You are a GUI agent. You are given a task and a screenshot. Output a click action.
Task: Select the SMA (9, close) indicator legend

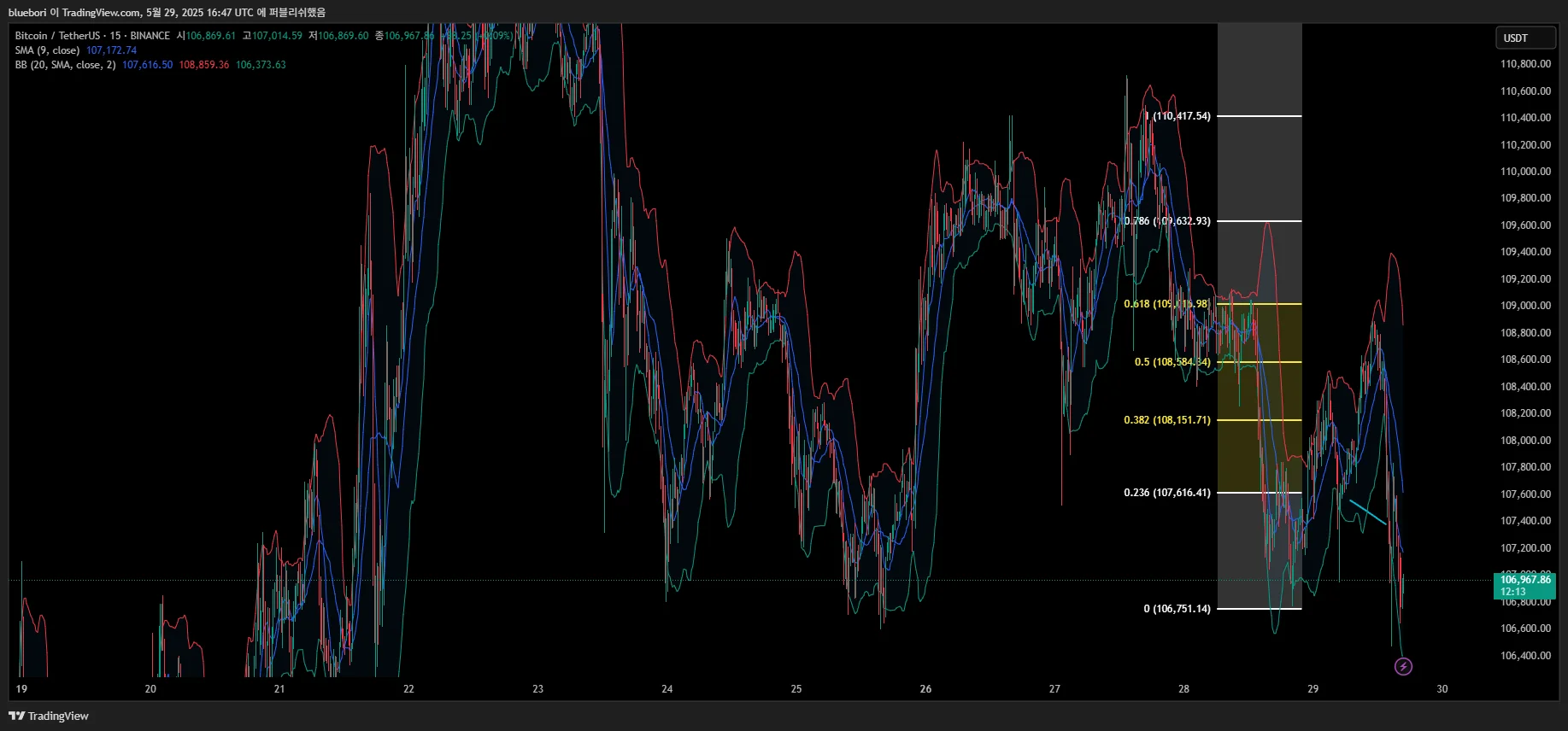tap(75, 50)
